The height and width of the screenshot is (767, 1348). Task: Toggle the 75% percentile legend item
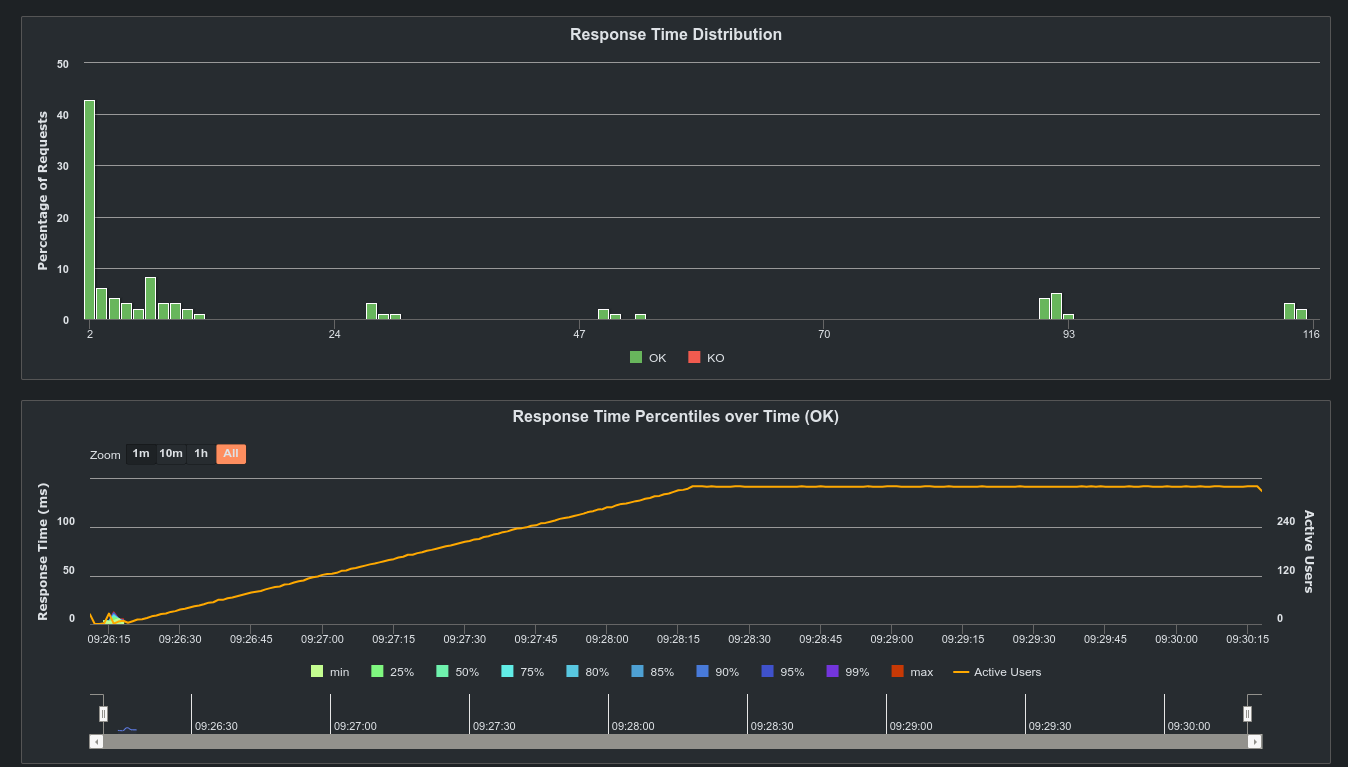pos(522,672)
